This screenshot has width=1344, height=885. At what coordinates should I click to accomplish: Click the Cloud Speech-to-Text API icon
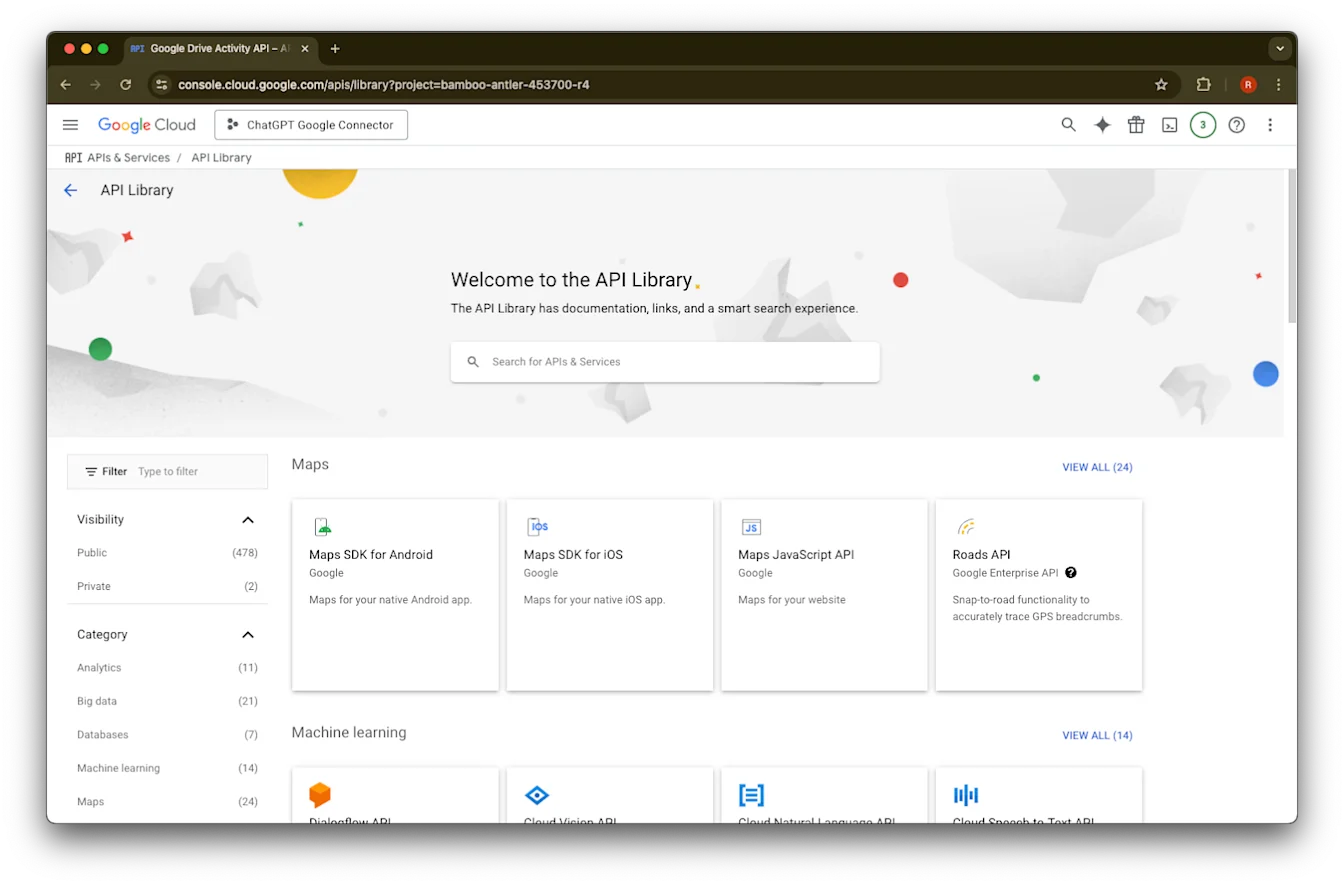[966, 796]
